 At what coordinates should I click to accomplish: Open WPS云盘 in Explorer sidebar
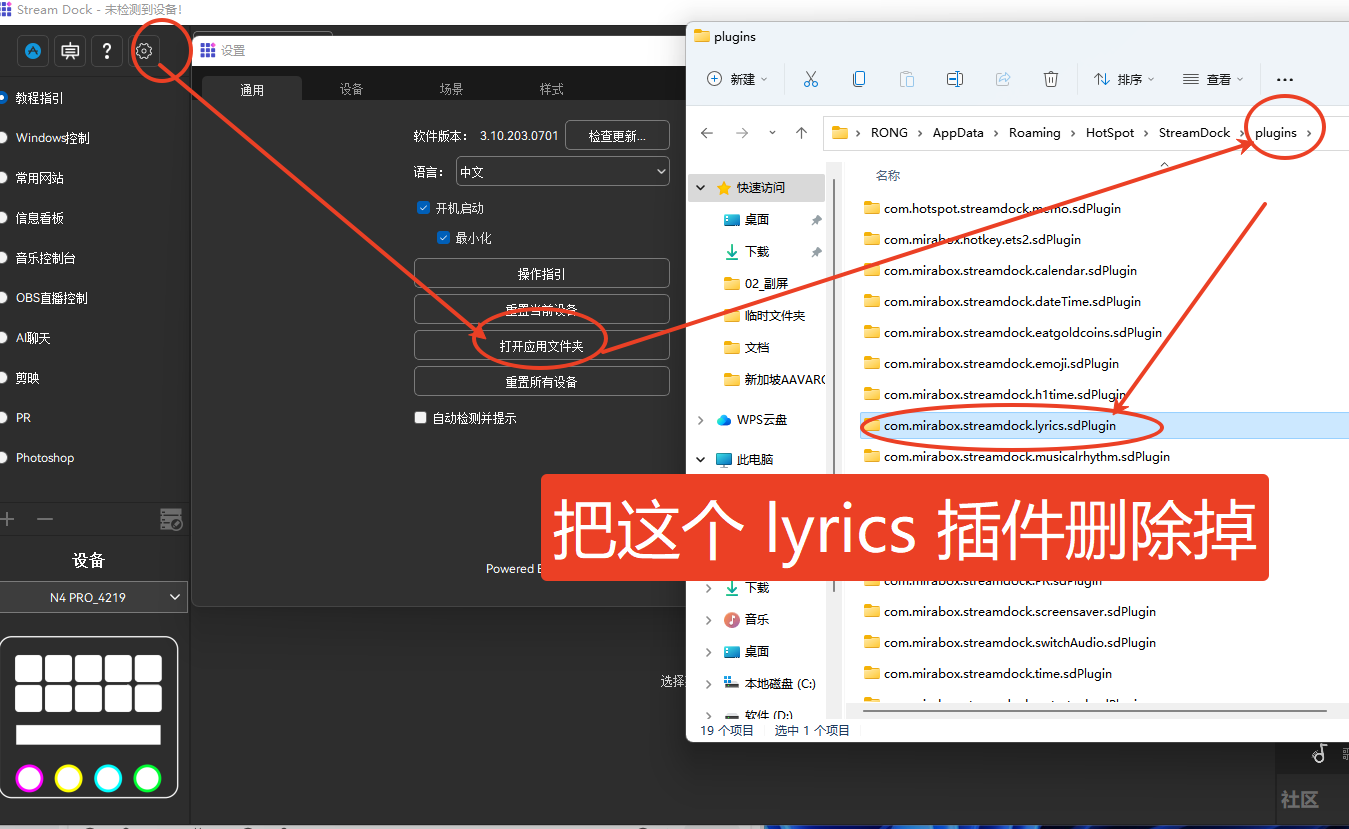pyautogui.click(x=762, y=420)
